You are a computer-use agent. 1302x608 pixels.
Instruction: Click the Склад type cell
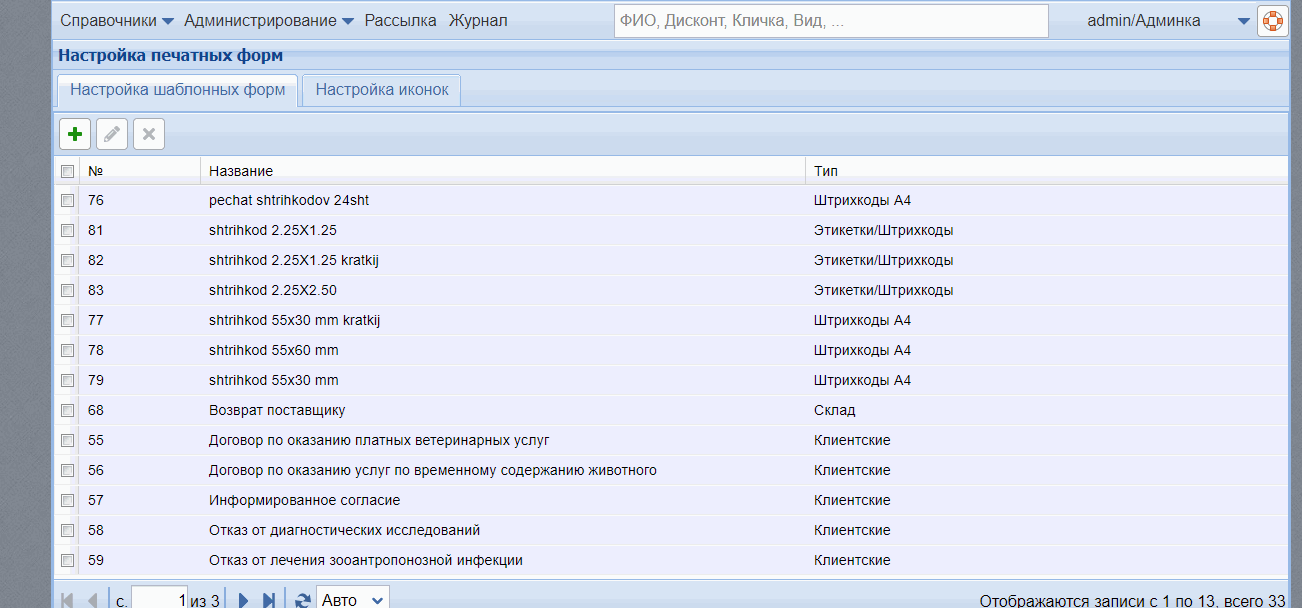coord(835,410)
